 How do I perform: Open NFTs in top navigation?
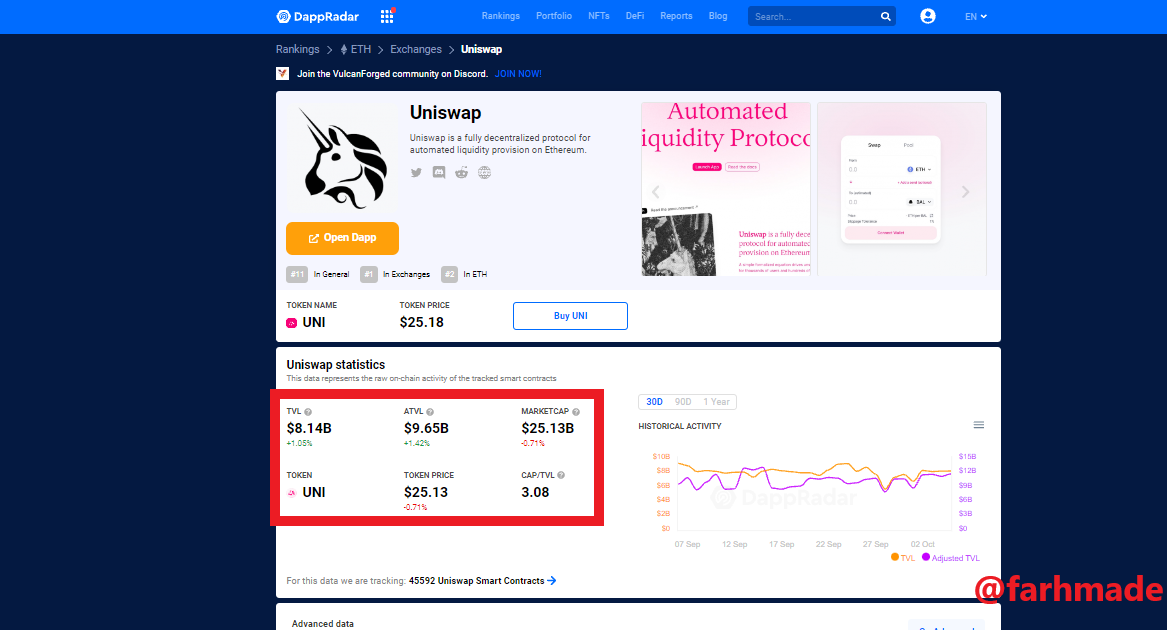point(598,16)
